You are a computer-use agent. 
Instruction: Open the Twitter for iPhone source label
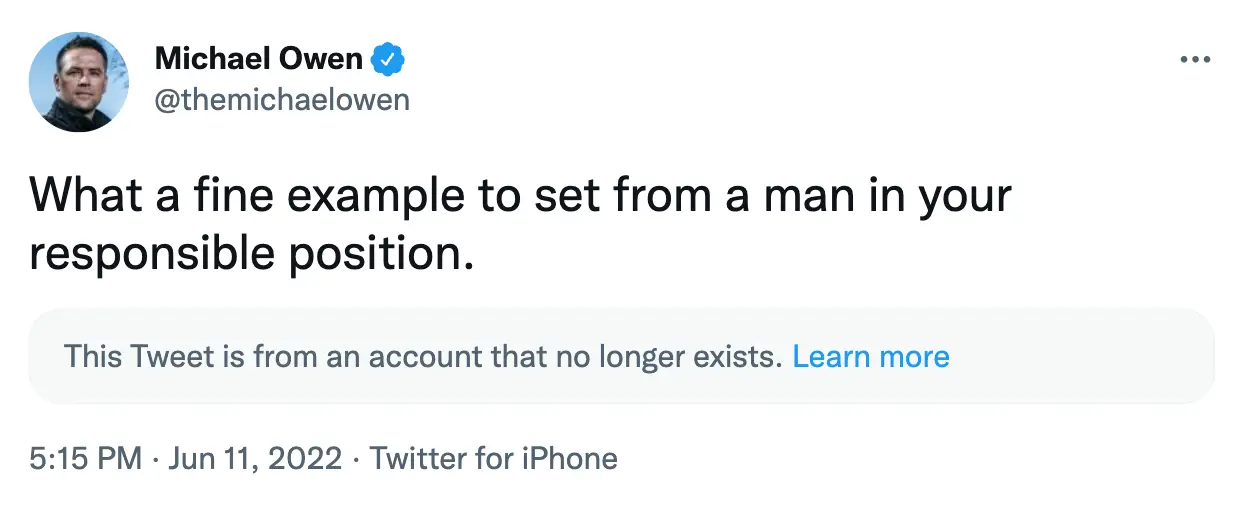pos(494,459)
